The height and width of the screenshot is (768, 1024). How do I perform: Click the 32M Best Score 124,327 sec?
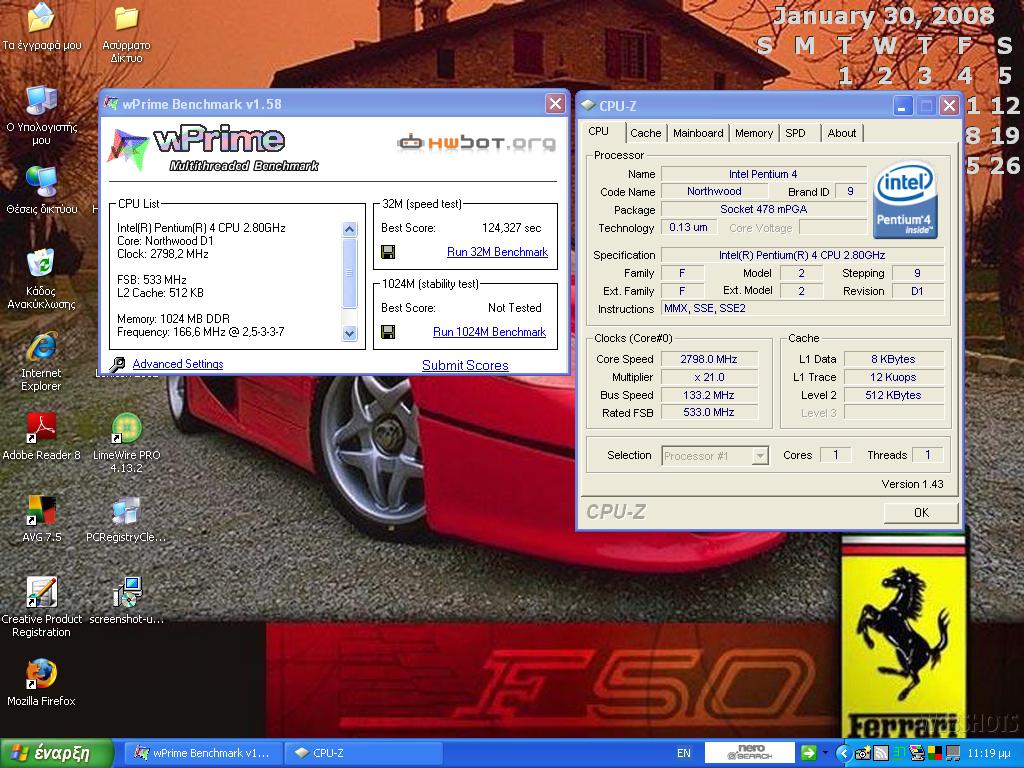511,228
